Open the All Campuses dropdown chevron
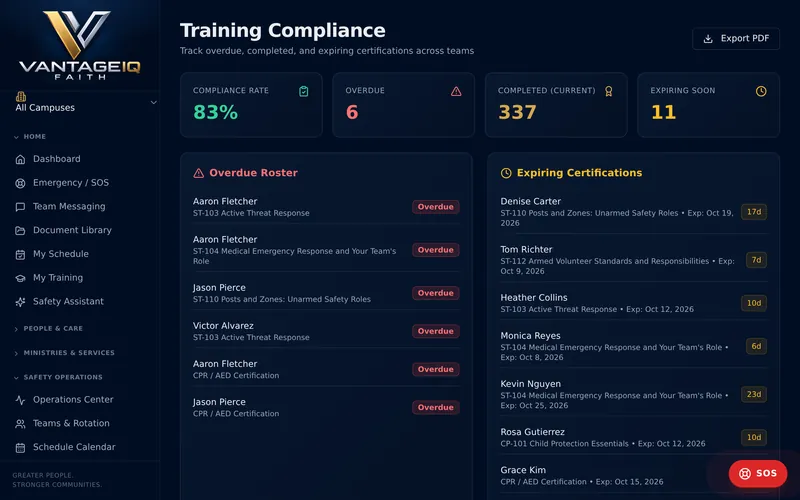This screenshot has width=800, height=500. 154,103
